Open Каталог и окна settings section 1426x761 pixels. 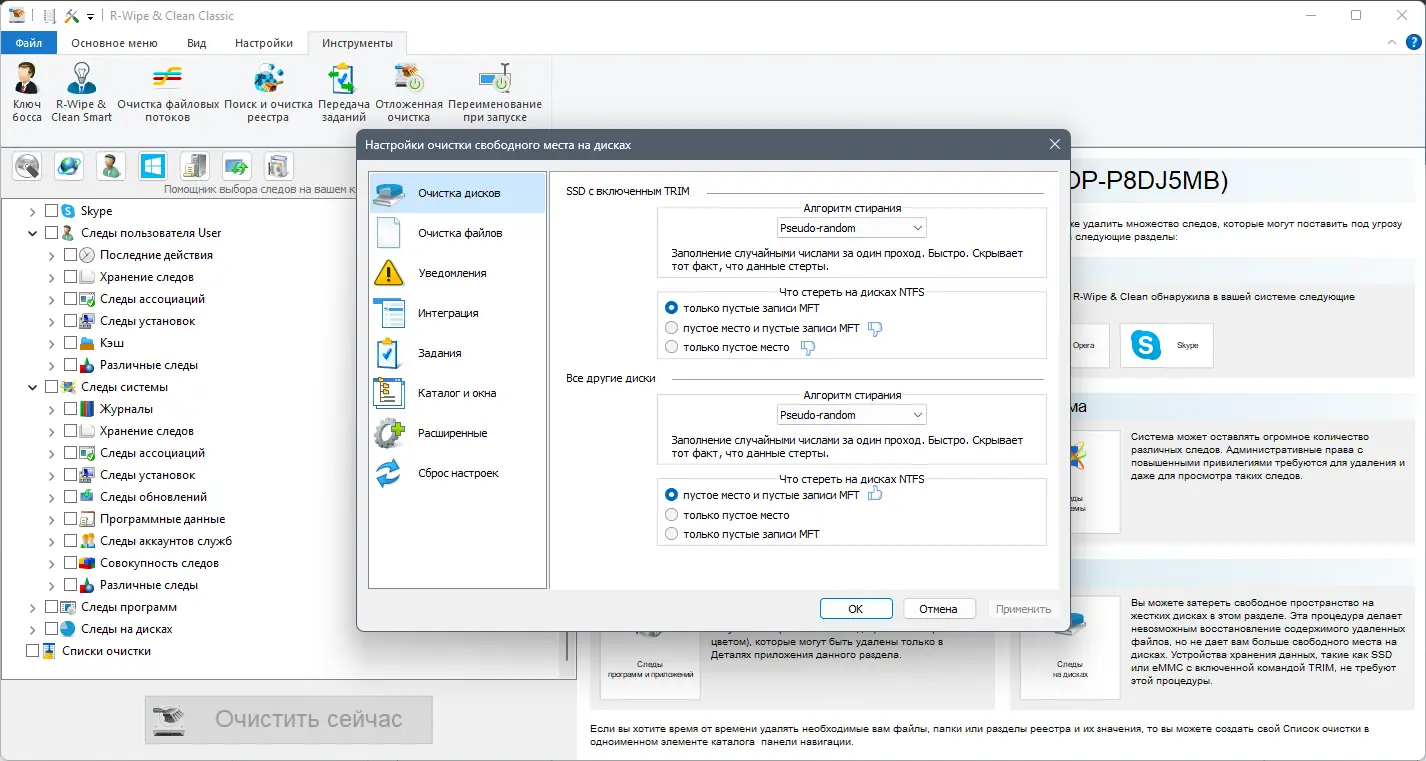[x=458, y=393]
